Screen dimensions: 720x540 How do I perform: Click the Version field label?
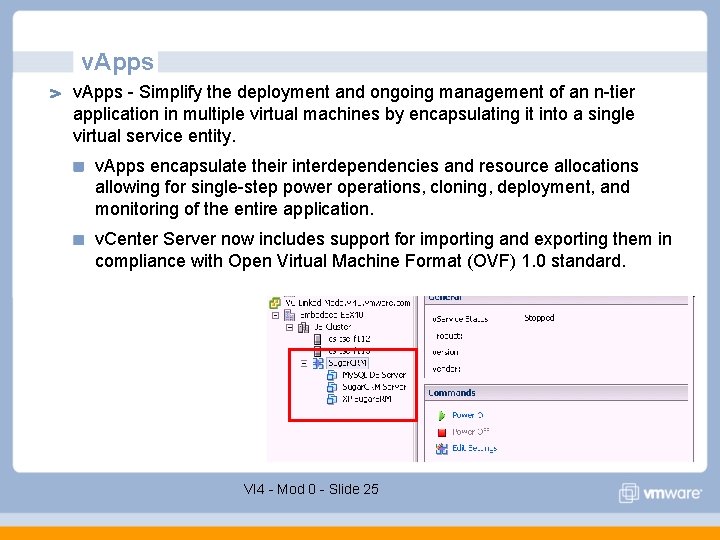(x=445, y=352)
